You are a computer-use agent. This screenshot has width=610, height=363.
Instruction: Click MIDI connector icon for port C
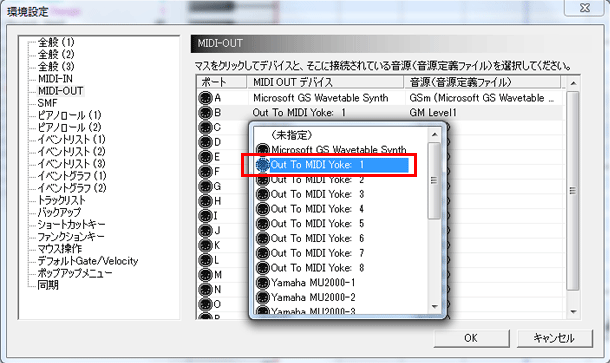point(205,127)
